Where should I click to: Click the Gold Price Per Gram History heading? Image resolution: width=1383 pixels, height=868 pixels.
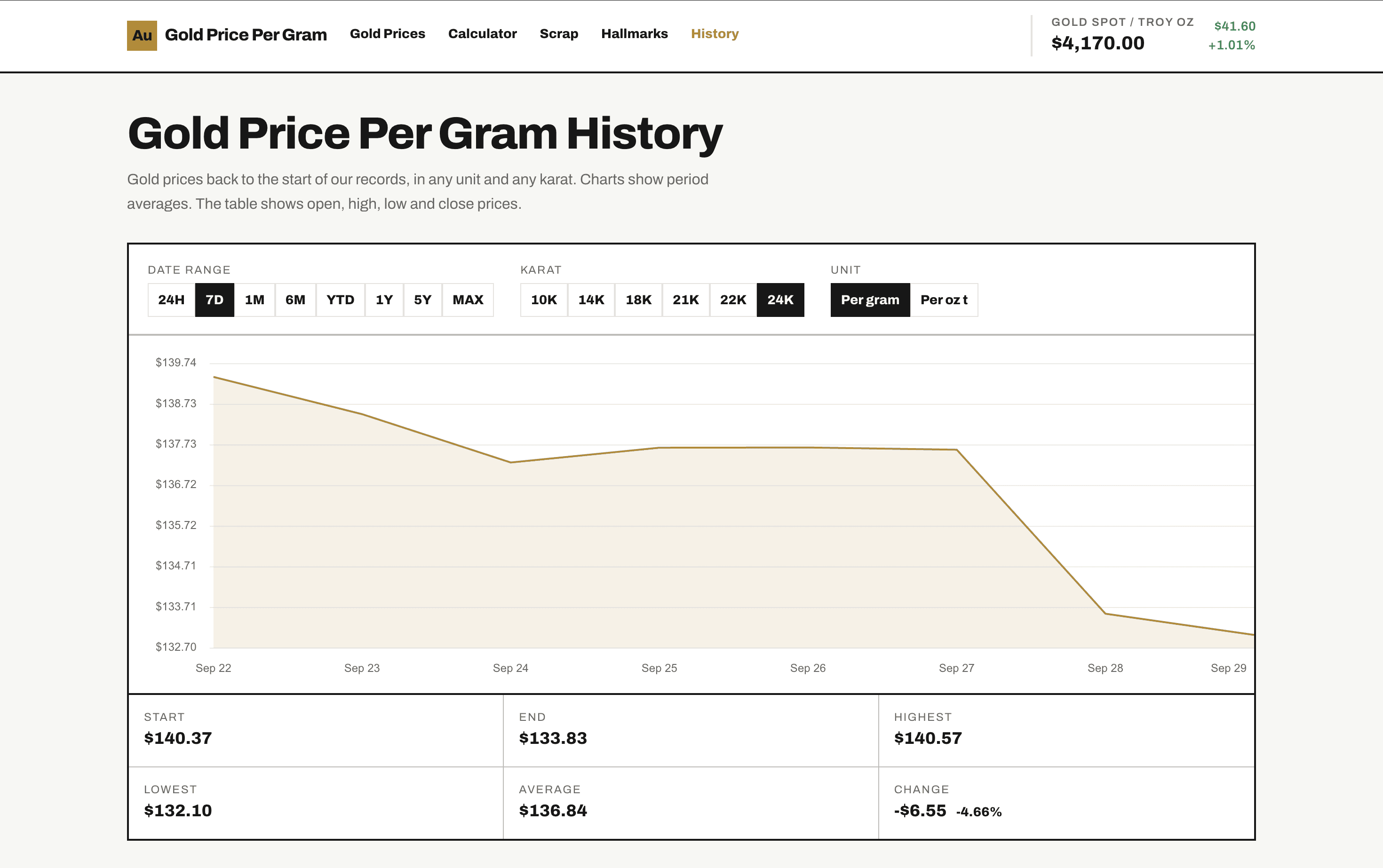(x=424, y=134)
